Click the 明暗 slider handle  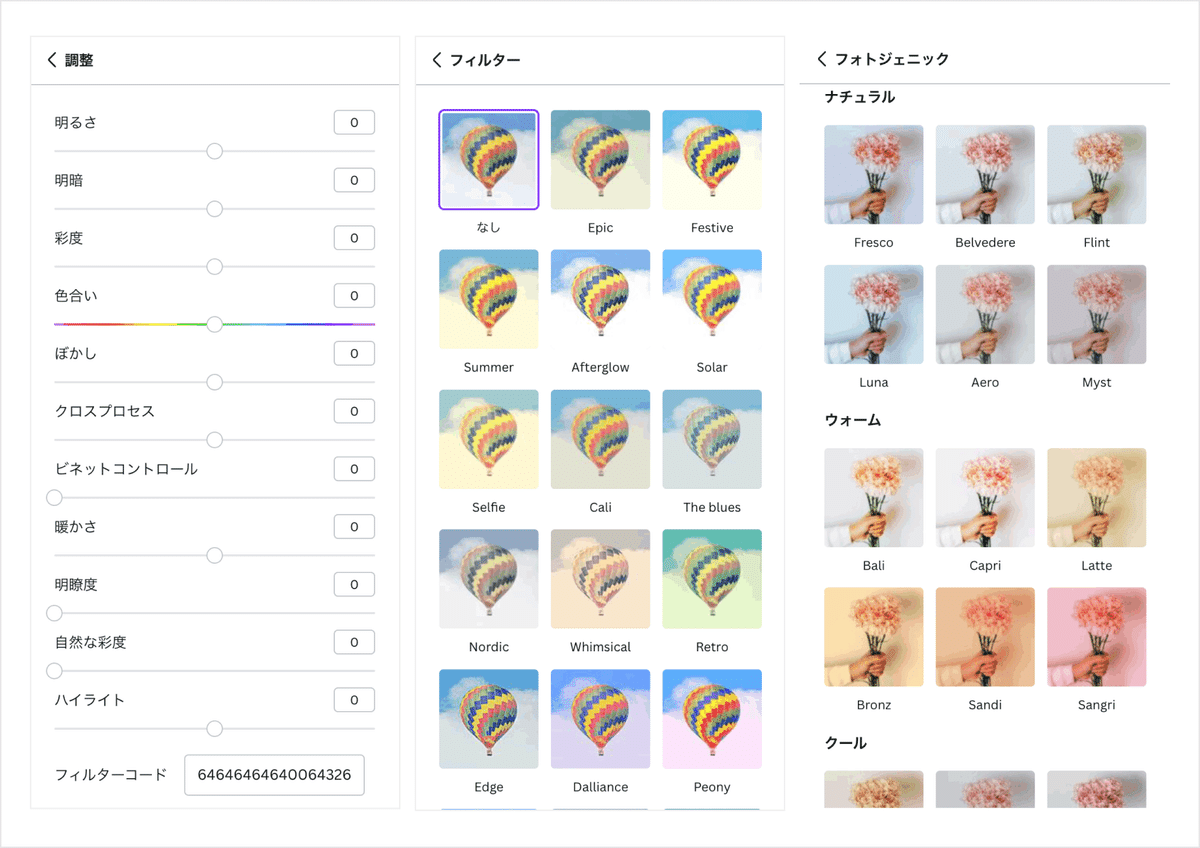click(214, 209)
